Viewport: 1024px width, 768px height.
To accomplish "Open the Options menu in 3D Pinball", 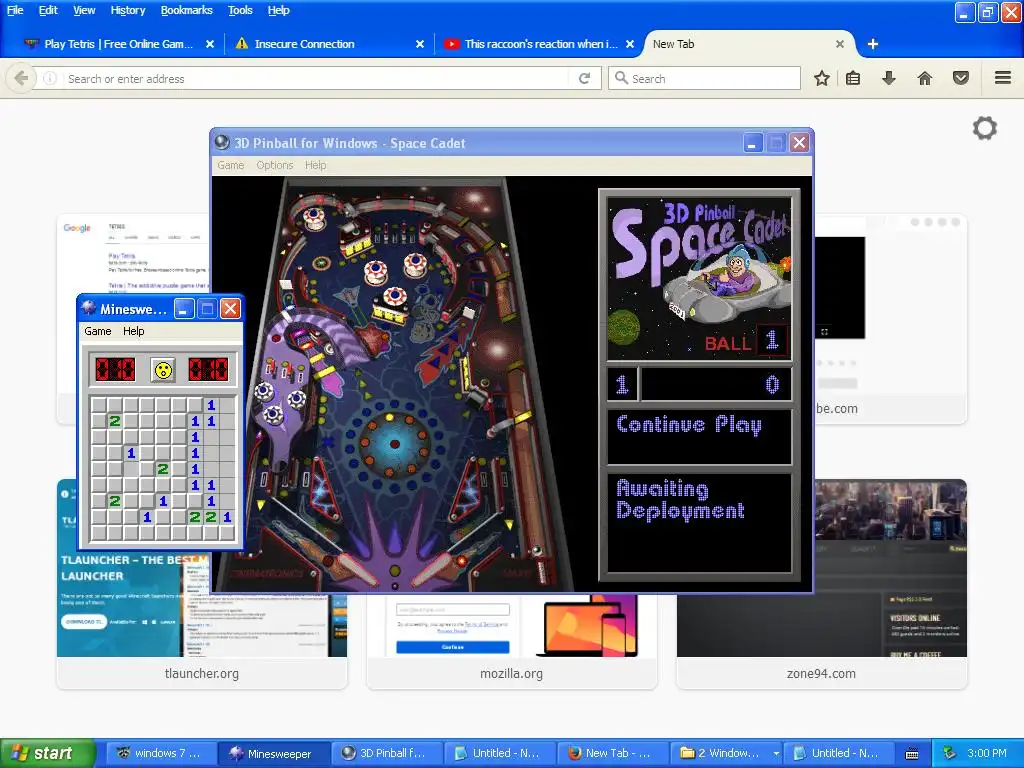I will (x=274, y=165).
